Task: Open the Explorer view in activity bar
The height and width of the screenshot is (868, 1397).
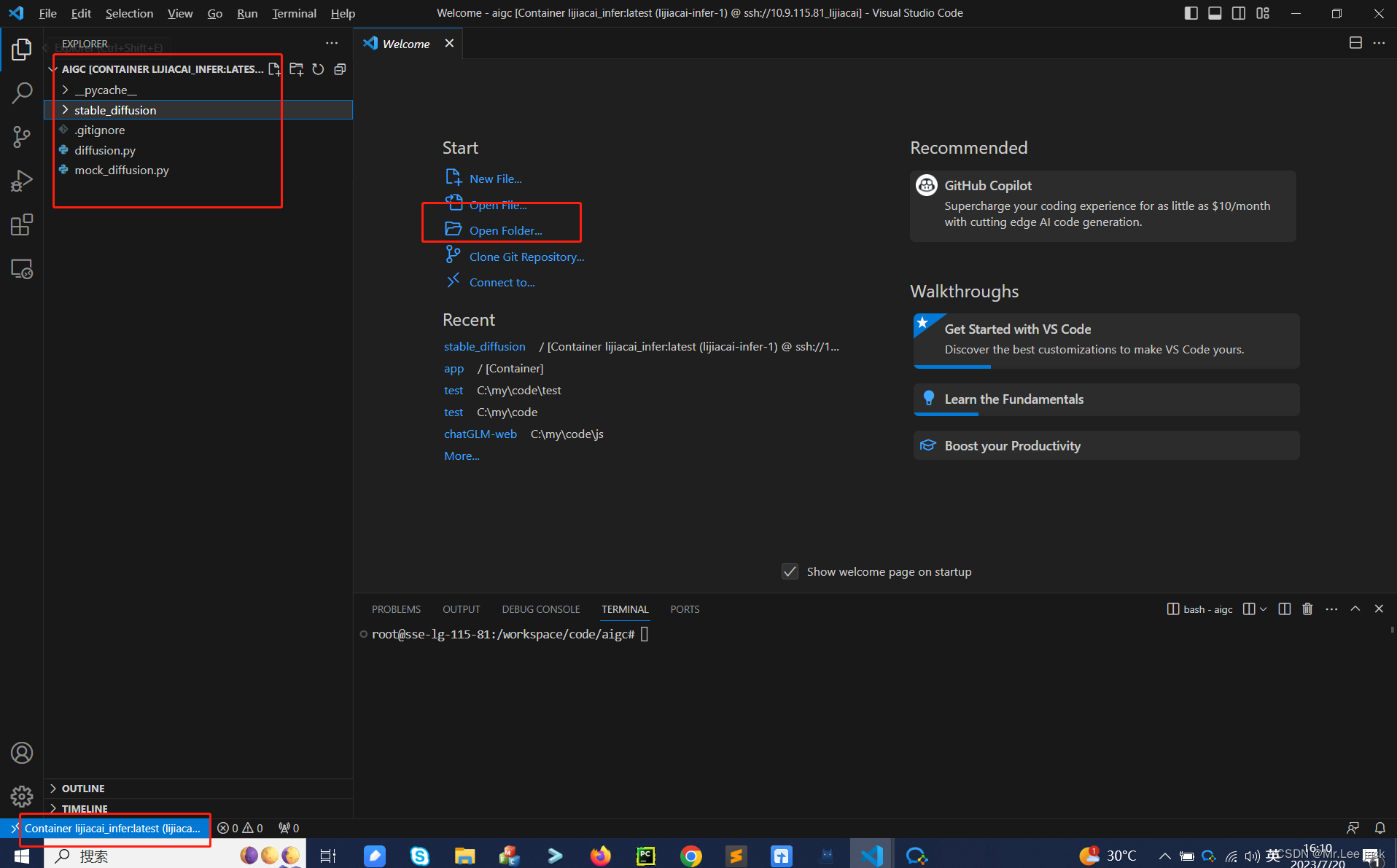Action: (x=22, y=50)
